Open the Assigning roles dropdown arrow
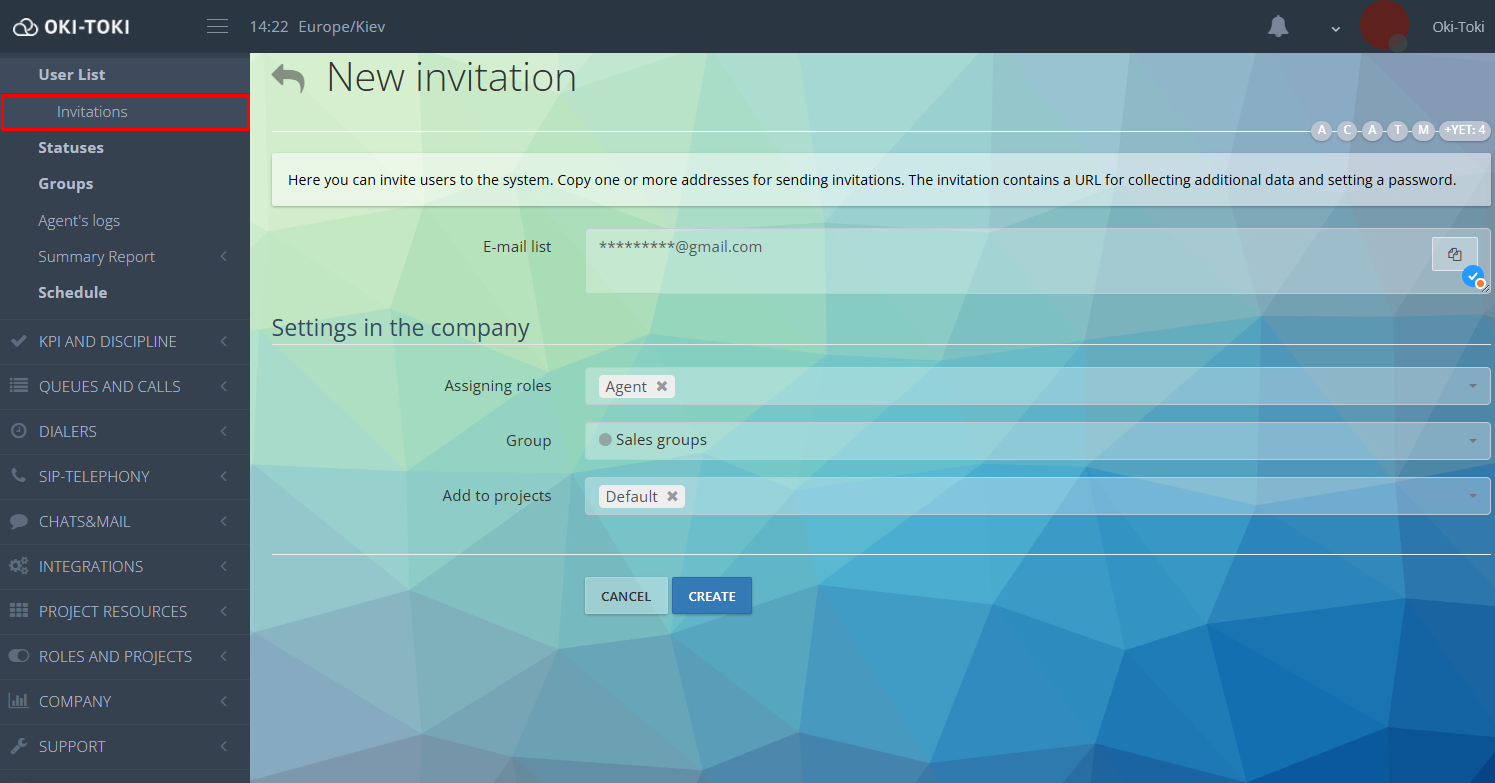 (x=1473, y=386)
